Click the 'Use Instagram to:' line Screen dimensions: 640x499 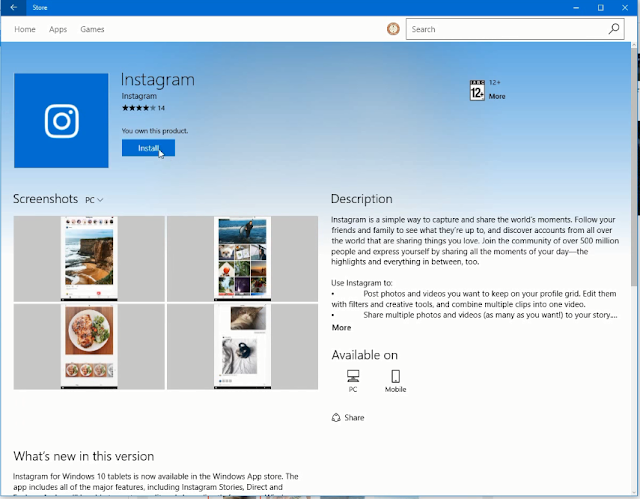click(362, 283)
